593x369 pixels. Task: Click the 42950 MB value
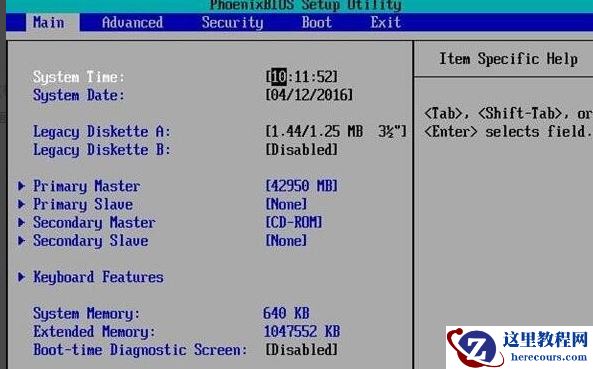(x=301, y=186)
